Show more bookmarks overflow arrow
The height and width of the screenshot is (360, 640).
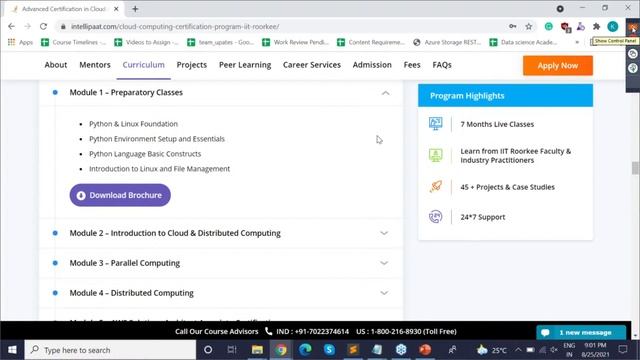tap(577, 42)
